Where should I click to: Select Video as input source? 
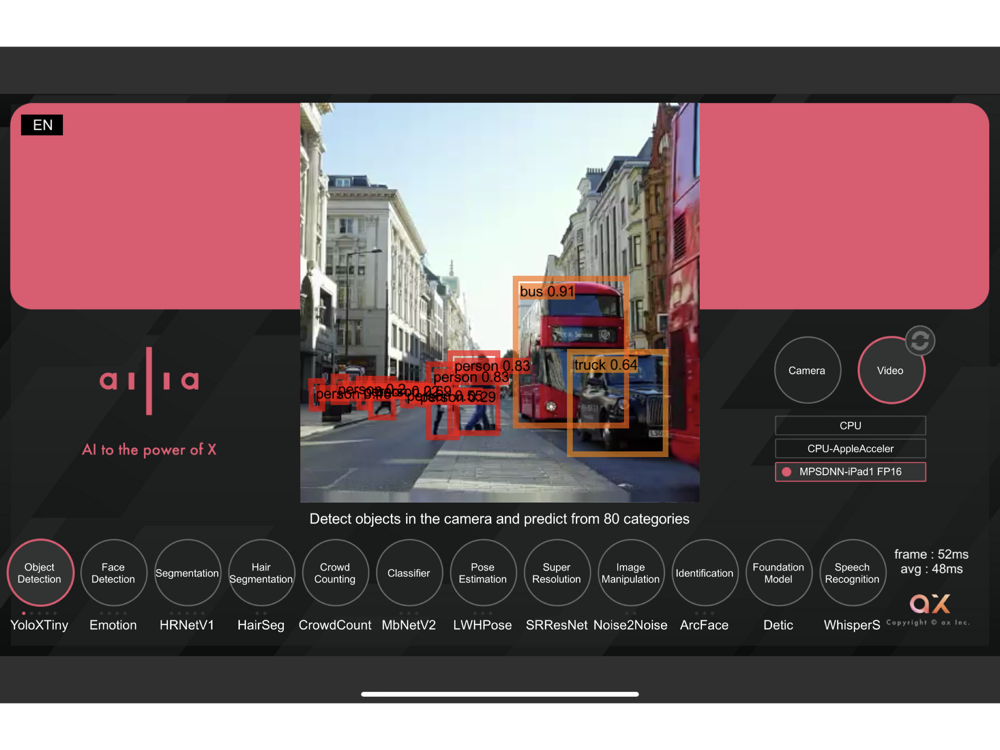[890, 370]
